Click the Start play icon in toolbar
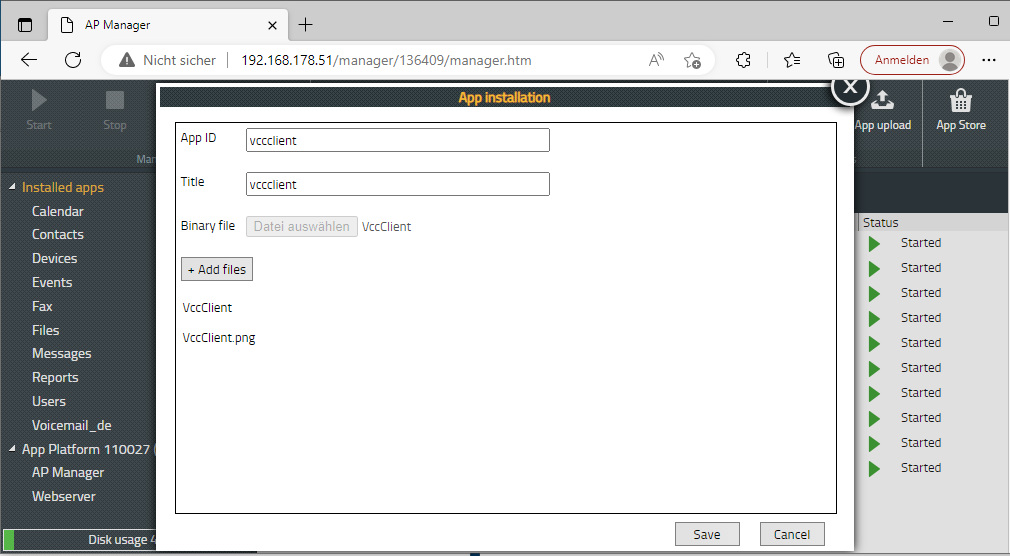 tap(39, 100)
